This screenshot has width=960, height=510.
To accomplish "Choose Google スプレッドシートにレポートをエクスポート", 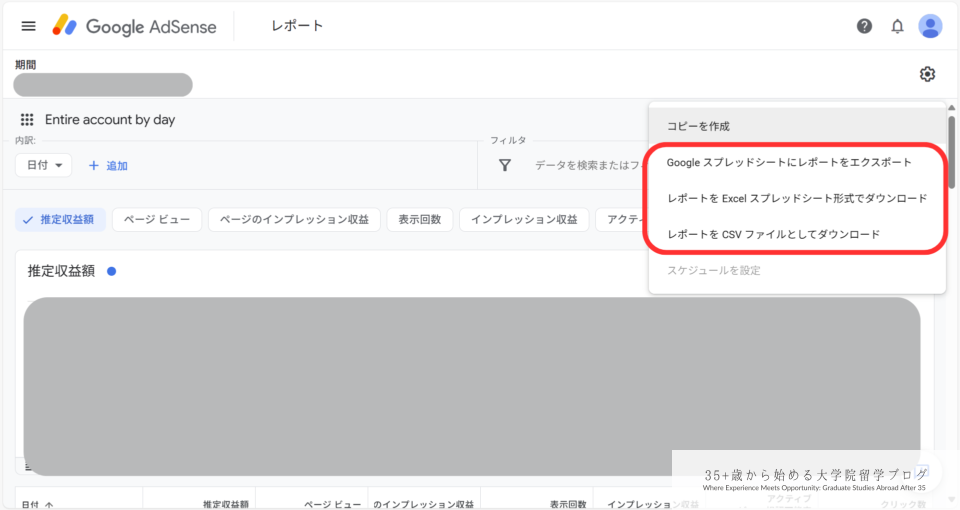I will pos(789,162).
